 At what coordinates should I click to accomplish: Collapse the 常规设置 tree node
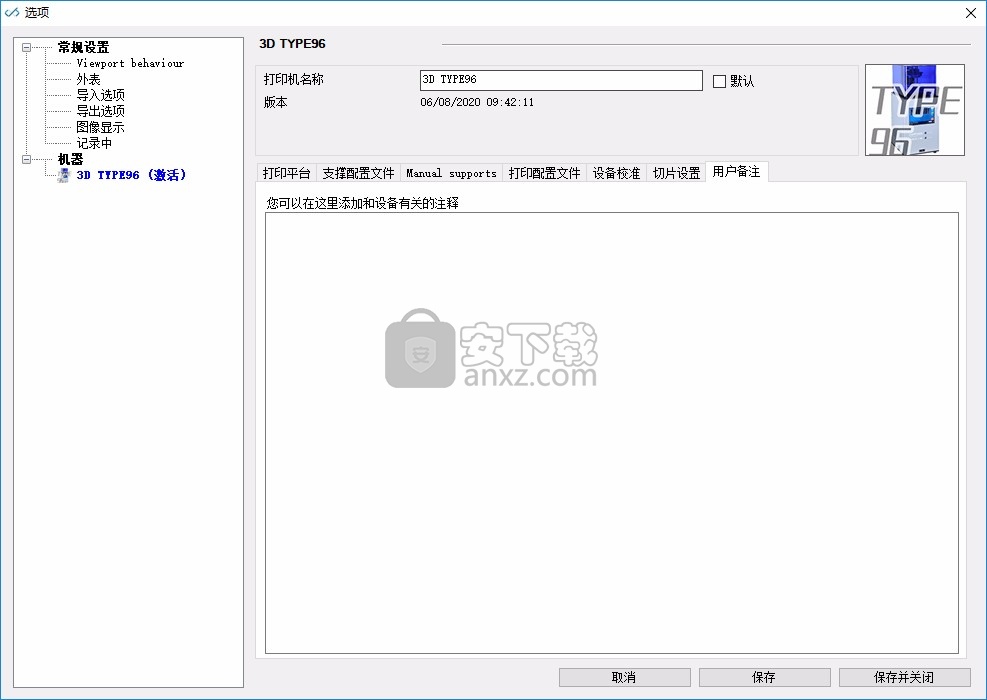coord(26,47)
